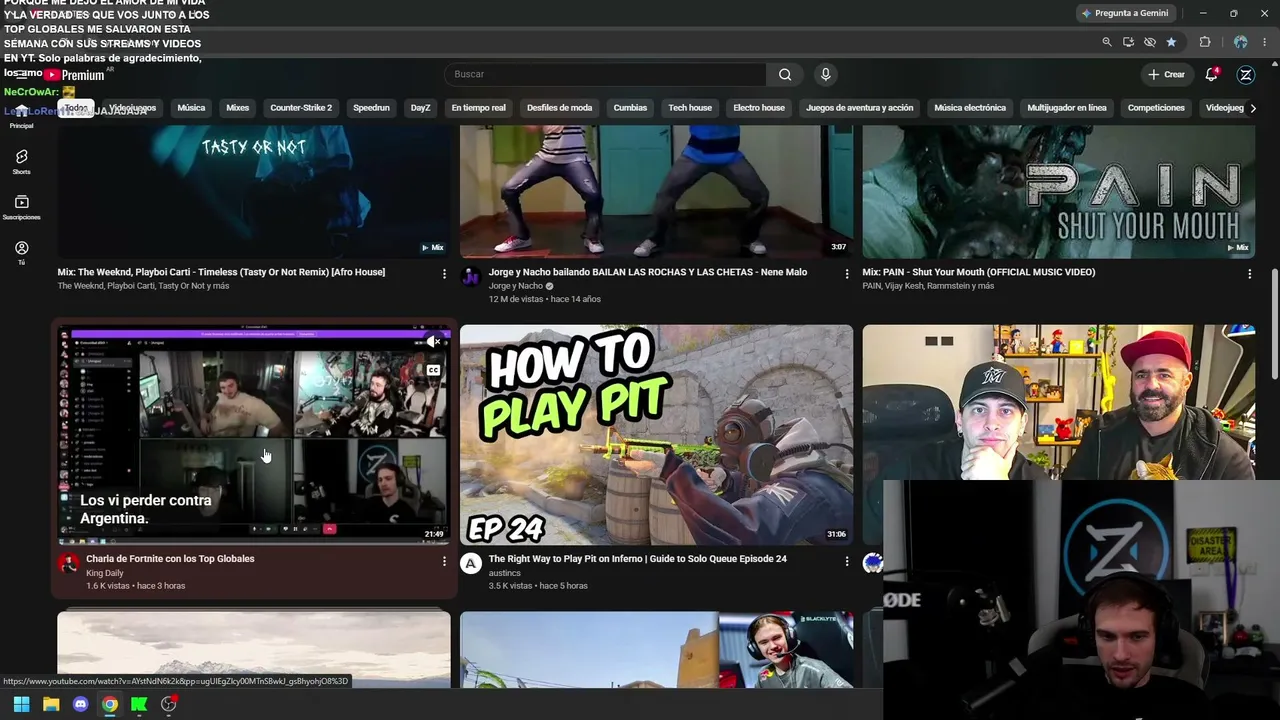
Task: Click the bookmark star icon
Action: [1171, 42]
